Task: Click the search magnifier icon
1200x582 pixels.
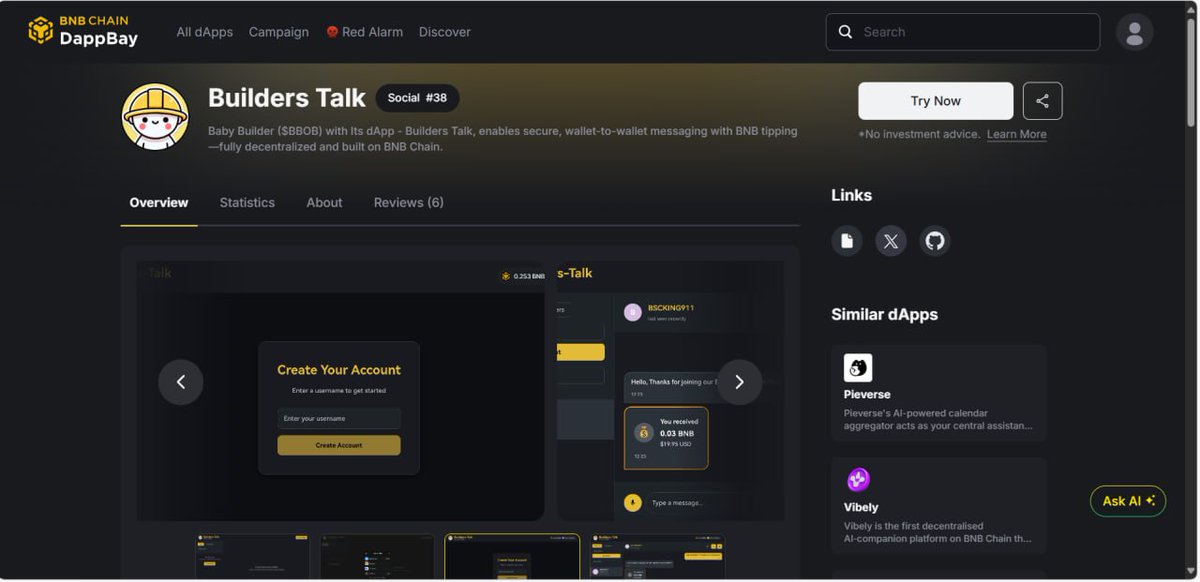Action: 845,32
